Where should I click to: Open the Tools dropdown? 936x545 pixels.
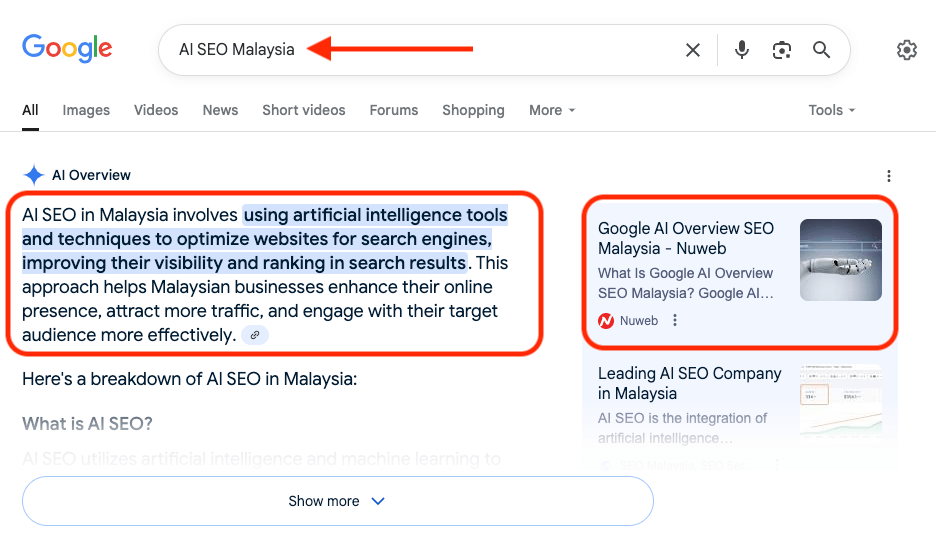[832, 110]
